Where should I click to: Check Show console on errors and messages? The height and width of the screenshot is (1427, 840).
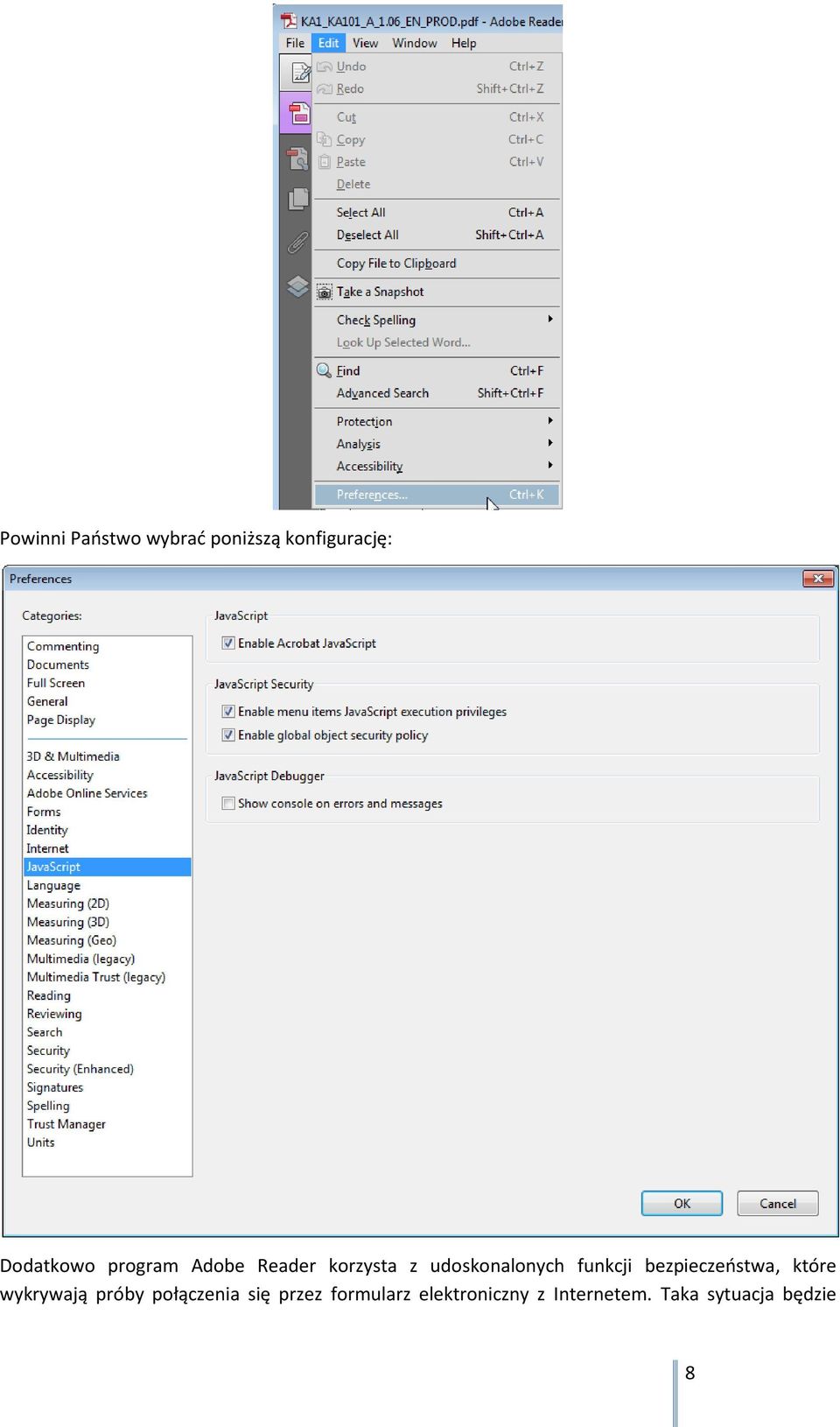point(228,804)
